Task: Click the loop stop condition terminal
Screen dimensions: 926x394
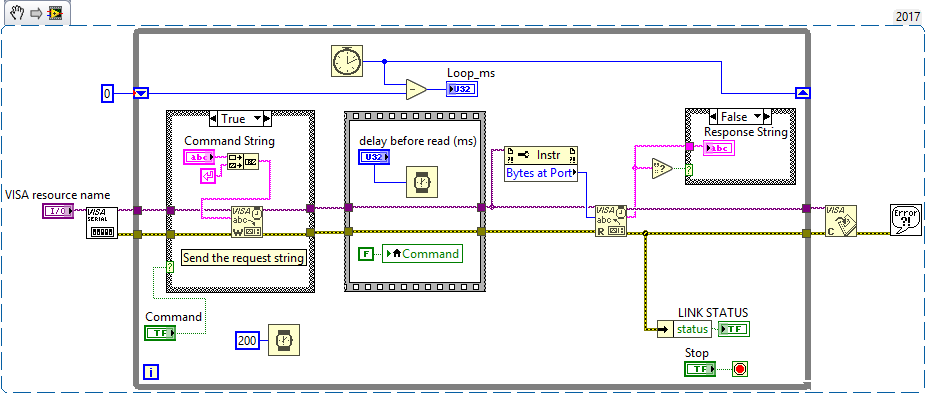Action: click(739, 370)
